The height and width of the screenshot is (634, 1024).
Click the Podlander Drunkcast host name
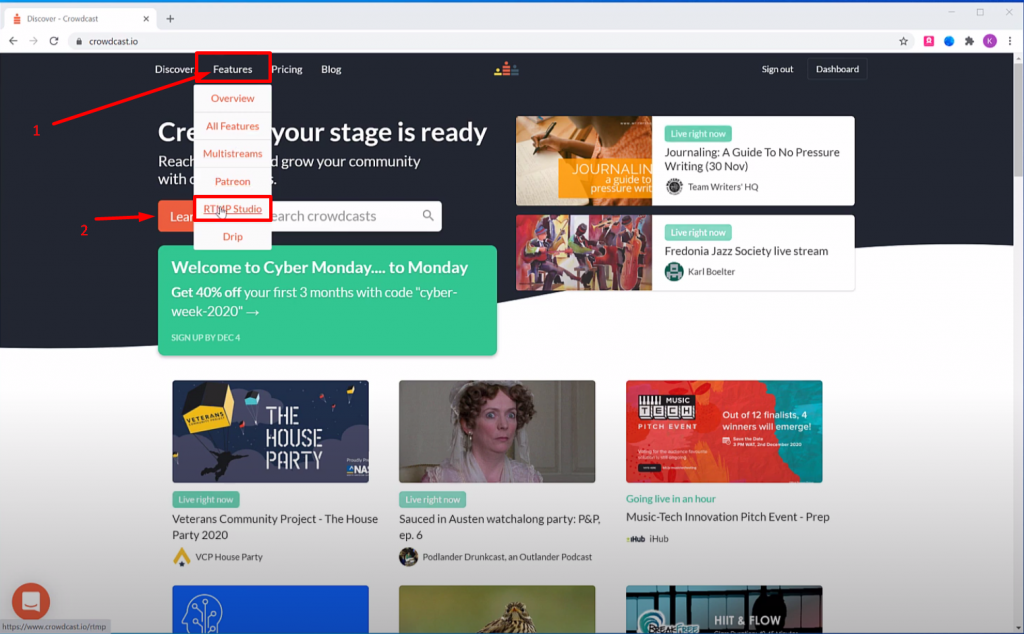click(507, 557)
